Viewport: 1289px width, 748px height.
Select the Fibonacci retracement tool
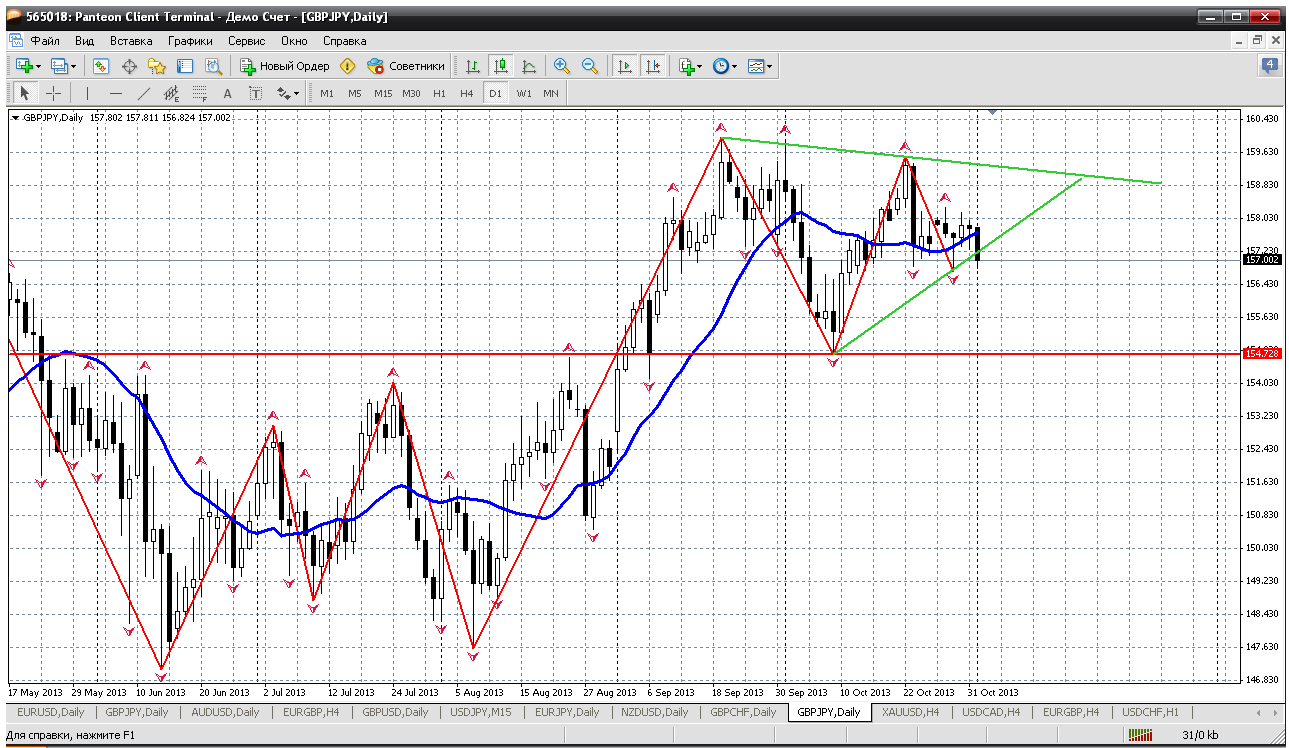[x=199, y=93]
